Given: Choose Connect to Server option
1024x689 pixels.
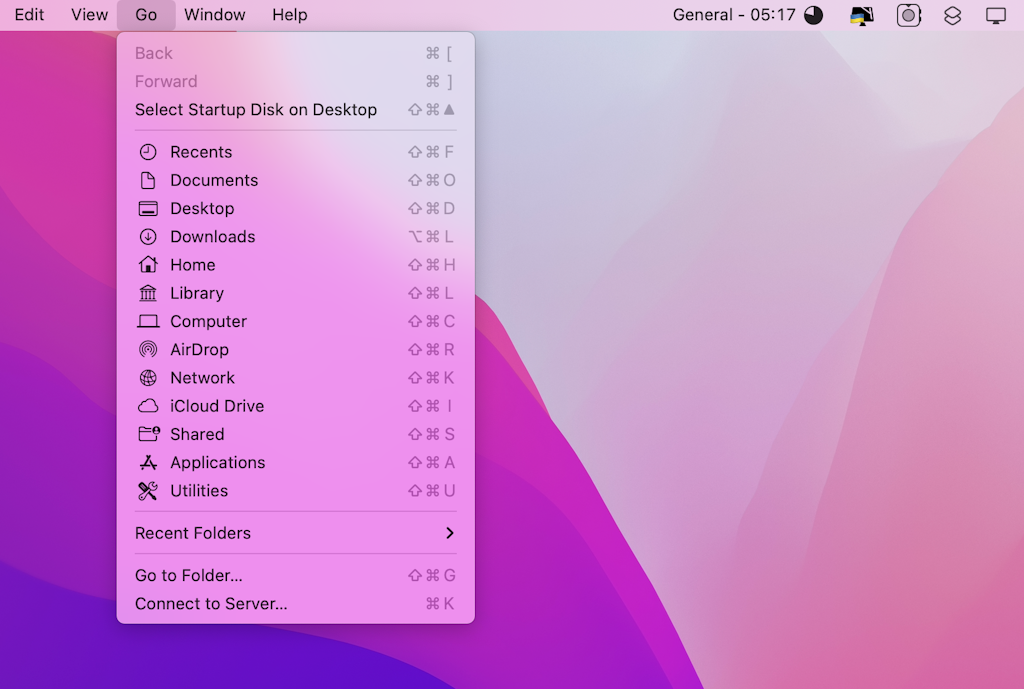Looking at the screenshot, I should click(210, 603).
